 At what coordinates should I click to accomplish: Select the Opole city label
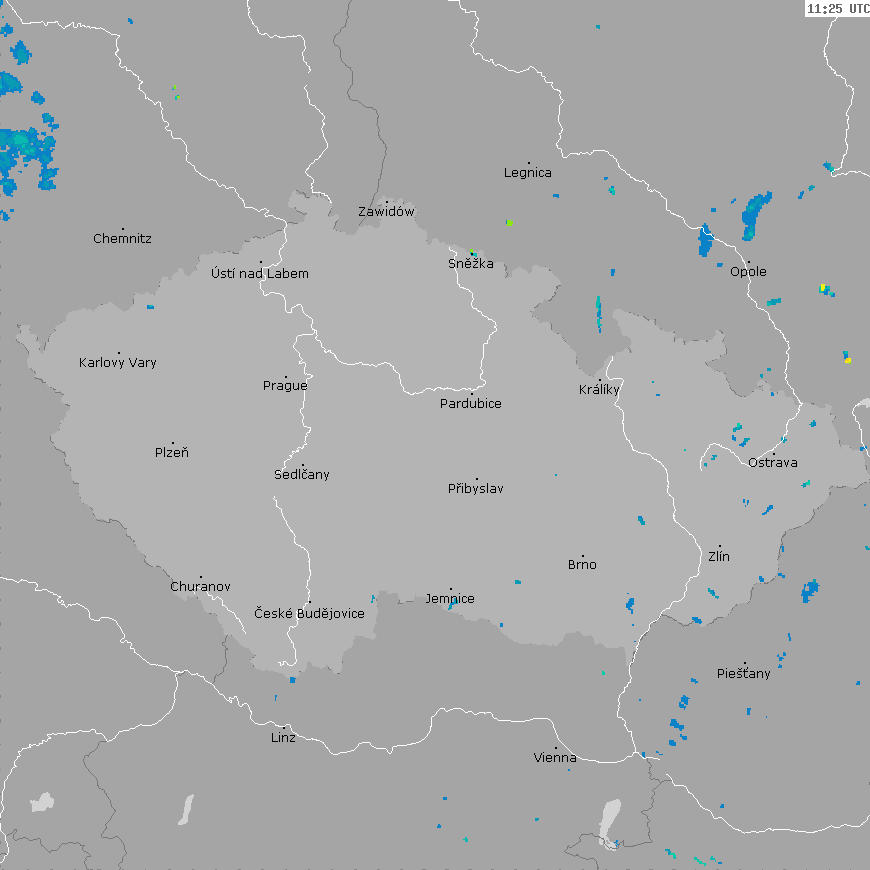tap(748, 272)
